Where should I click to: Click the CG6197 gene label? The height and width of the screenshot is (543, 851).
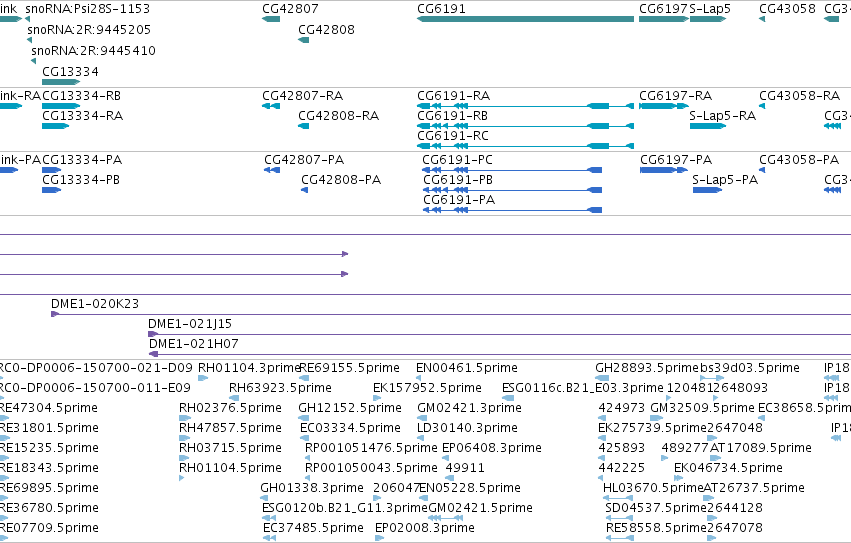pos(663,9)
